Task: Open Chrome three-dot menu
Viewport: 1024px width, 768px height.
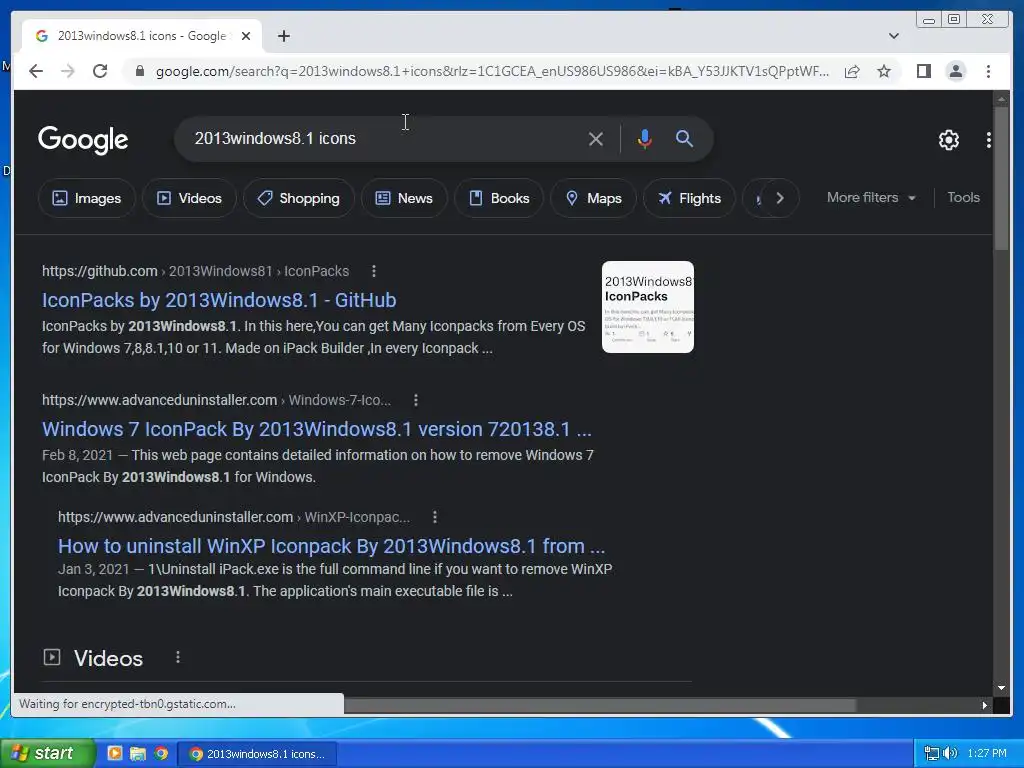Action: (x=988, y=71)
